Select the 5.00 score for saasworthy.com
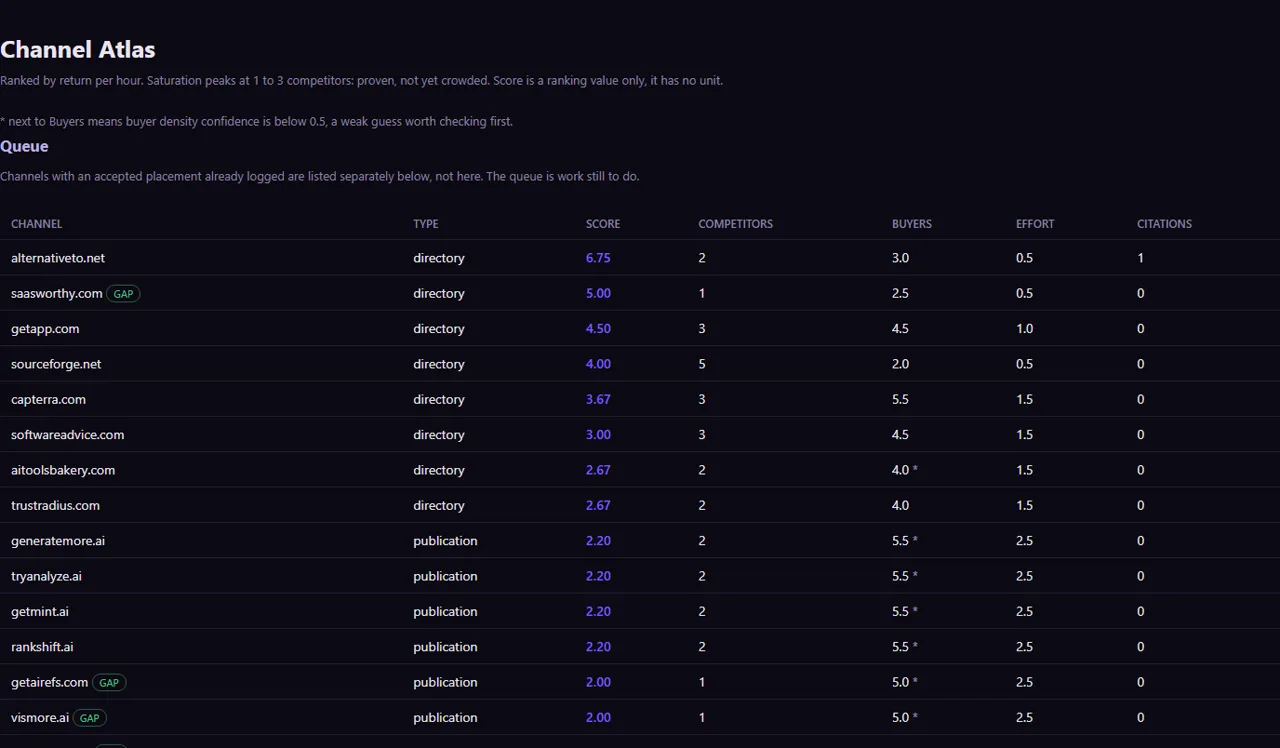 pos(598,293)
